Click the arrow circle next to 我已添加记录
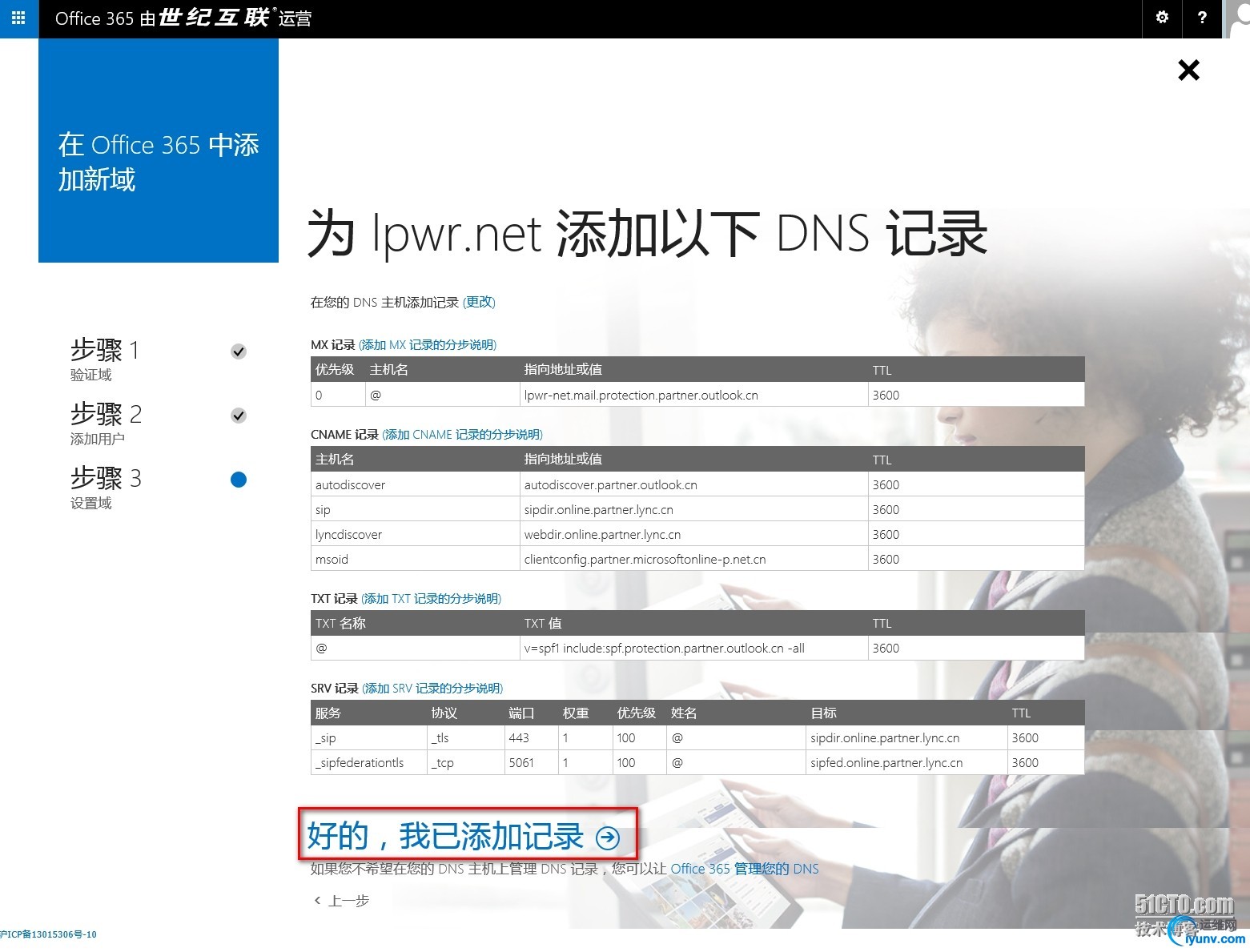 click(608, 838)
